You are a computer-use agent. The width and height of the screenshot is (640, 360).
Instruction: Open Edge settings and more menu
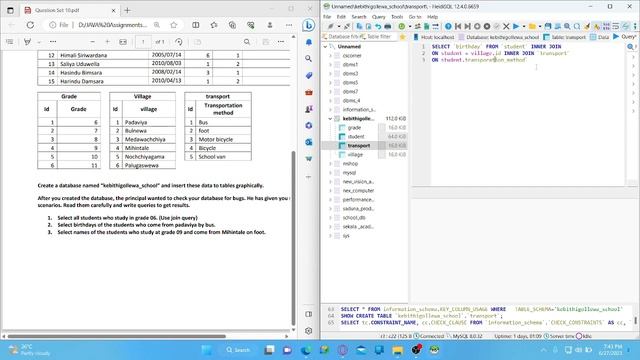coord(289,25)
